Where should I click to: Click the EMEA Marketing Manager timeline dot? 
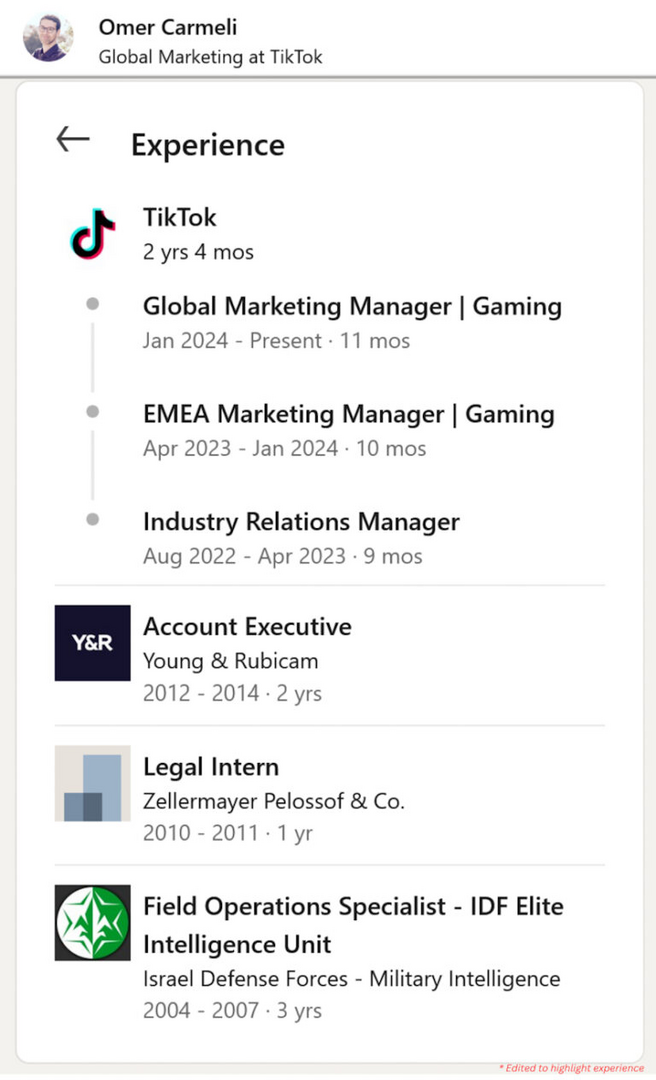point(93,411)
